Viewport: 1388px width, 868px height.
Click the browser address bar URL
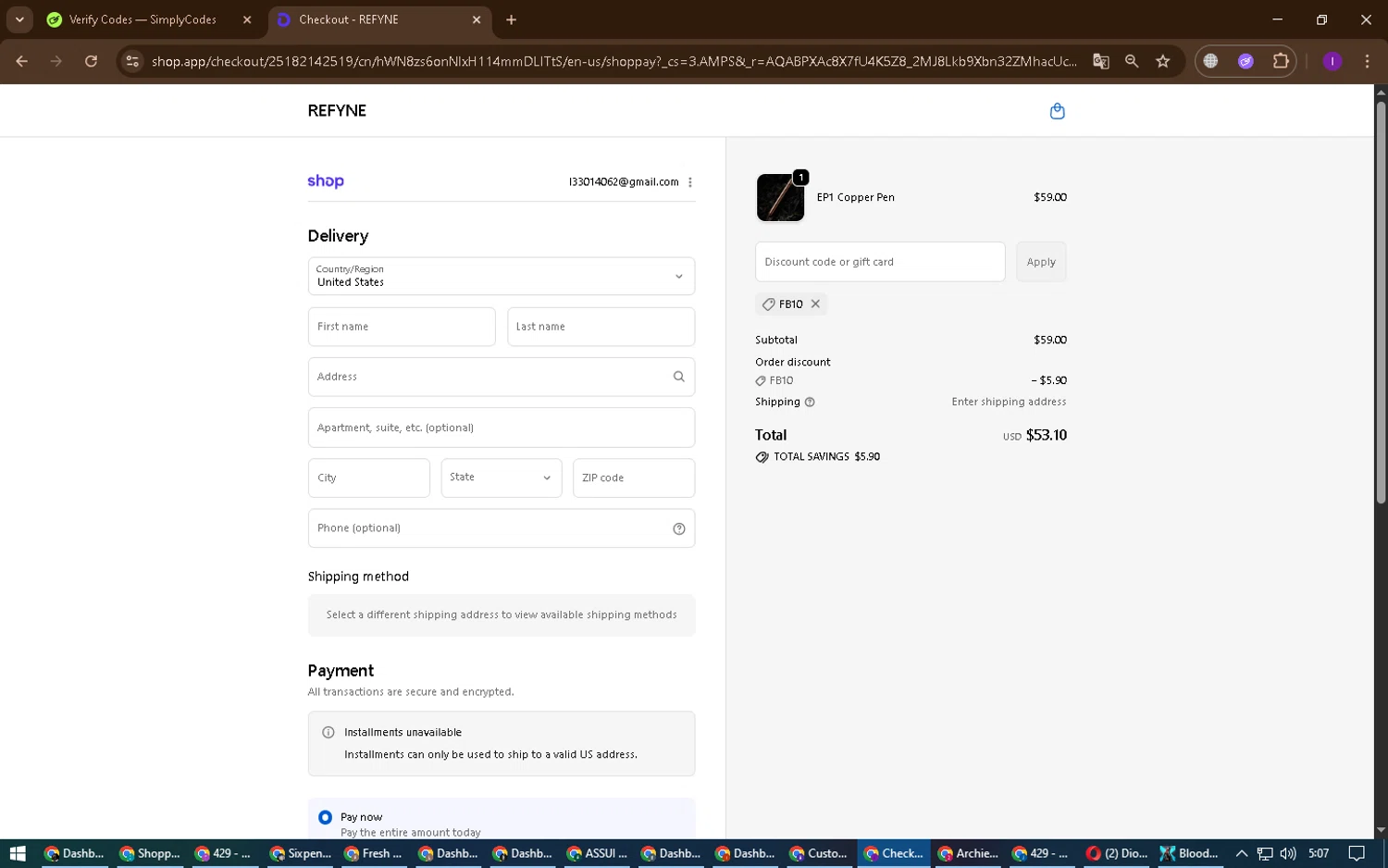click(x=613, y=61)
